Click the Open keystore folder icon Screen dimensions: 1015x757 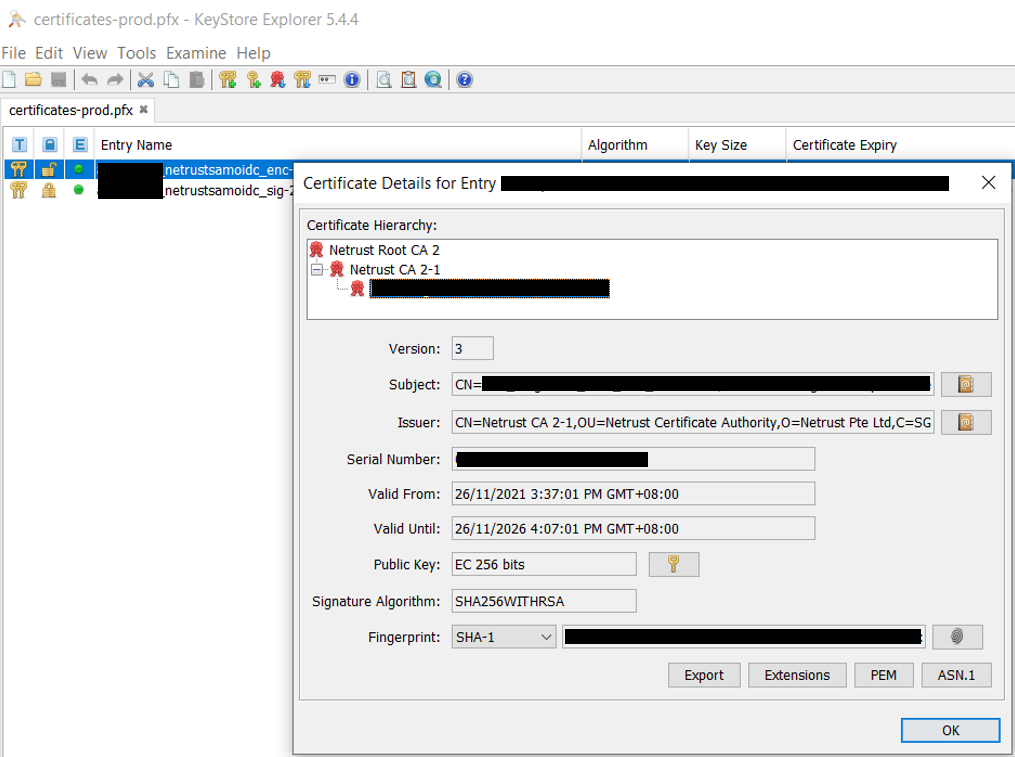33,80
